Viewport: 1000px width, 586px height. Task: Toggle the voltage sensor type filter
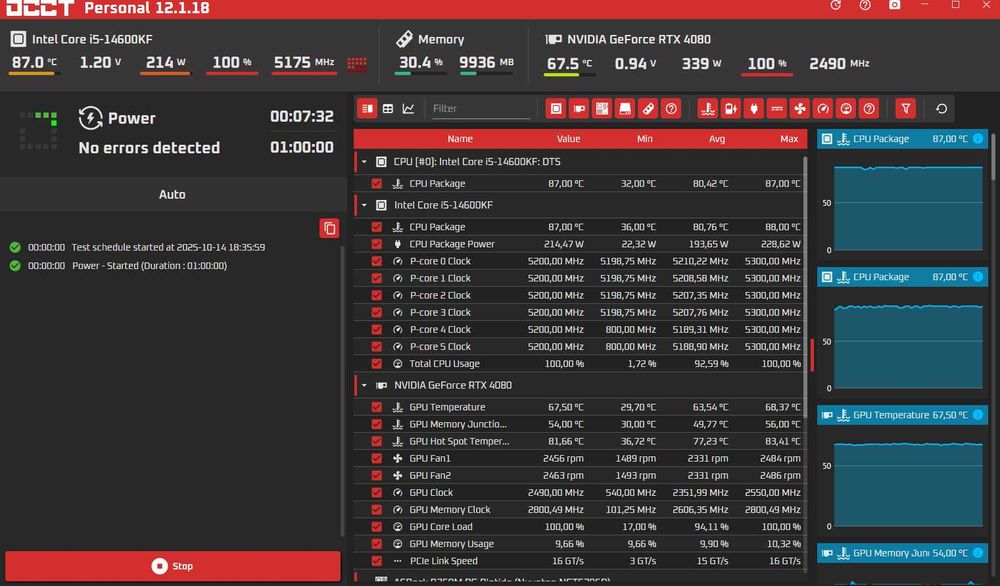[731, 108]
